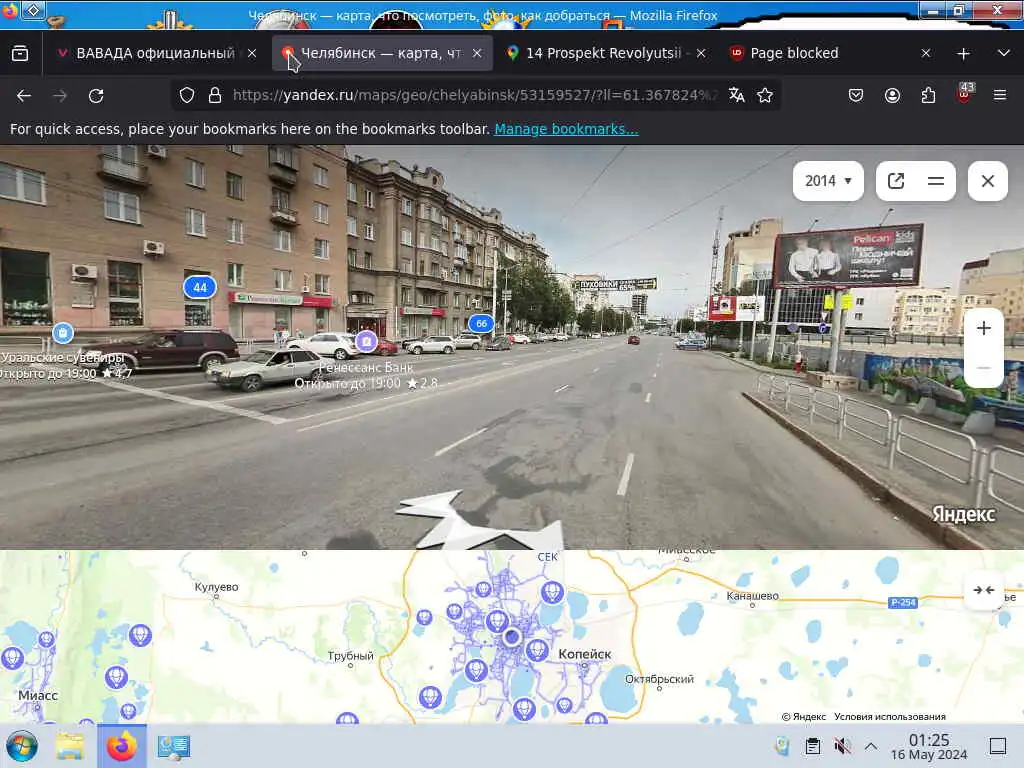Open the uBlock Origin extension with badge 43
Screen dimensions: 1024x768
[x=965, y=94]
